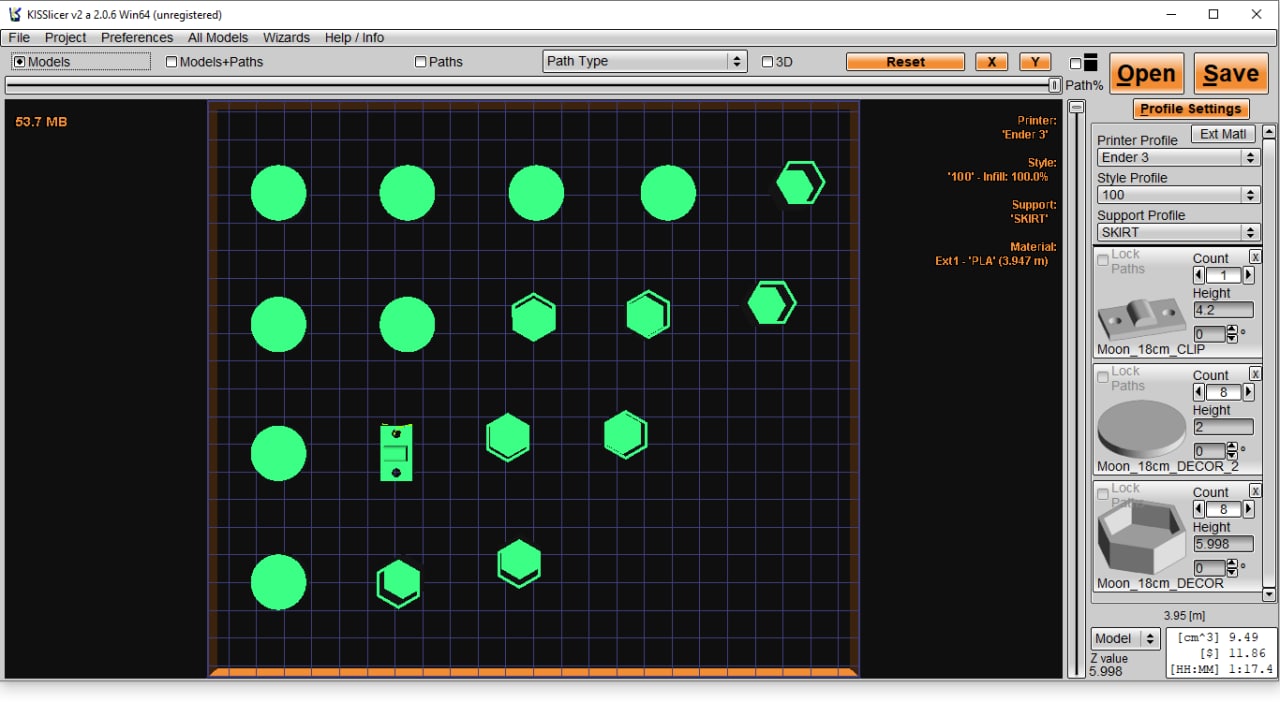Remove Moon_18cm_DECOR hexagon model with x button
Viewport: 1280px width, 702px height.
pyautogui.click(x=1256, y=491)
